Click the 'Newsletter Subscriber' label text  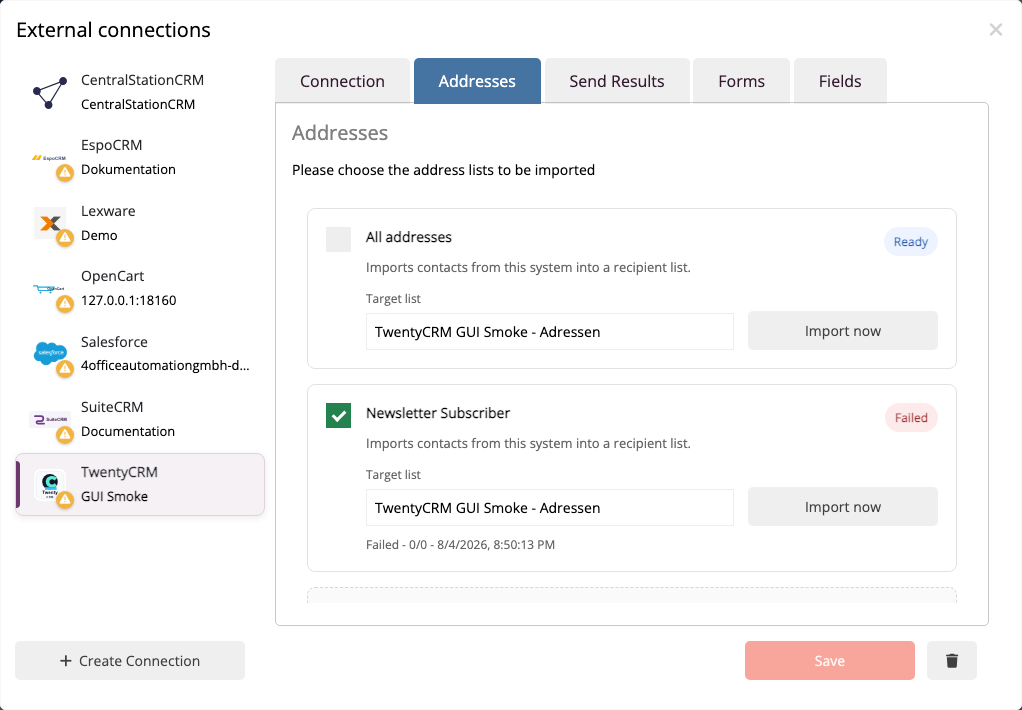[x=438, y=413]
